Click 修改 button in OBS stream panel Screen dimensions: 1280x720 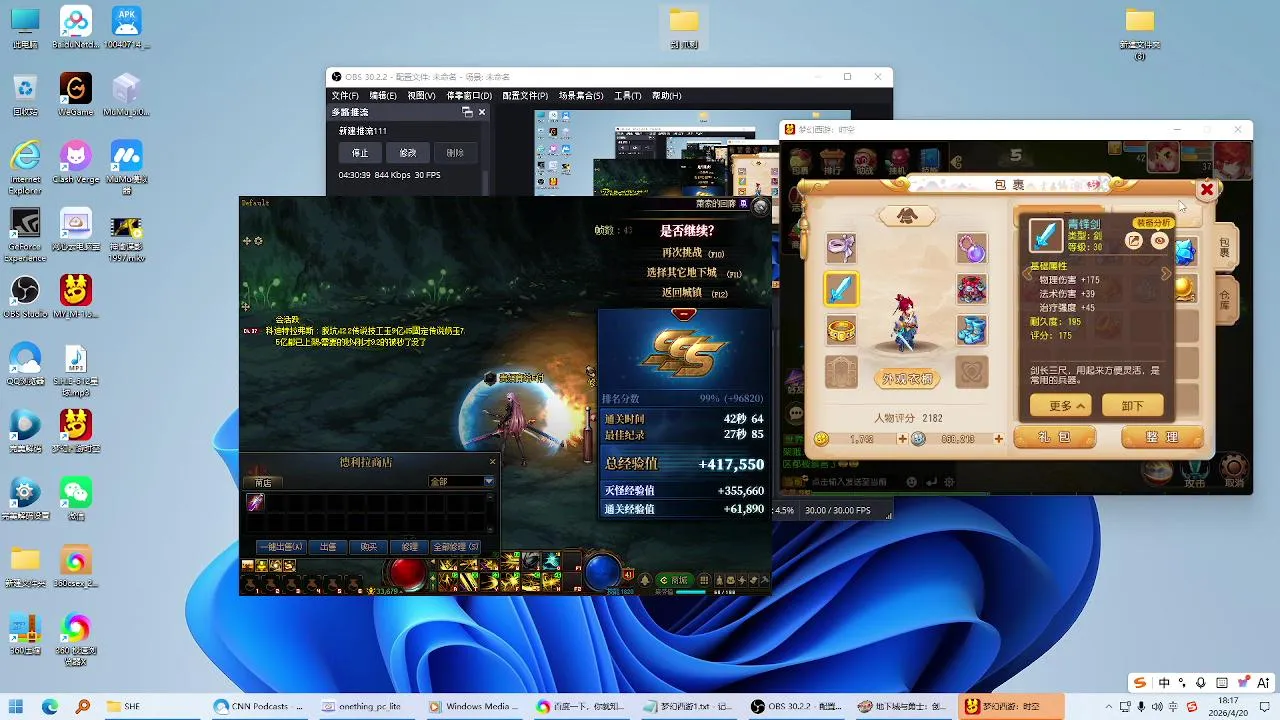(x=408, y=153)
